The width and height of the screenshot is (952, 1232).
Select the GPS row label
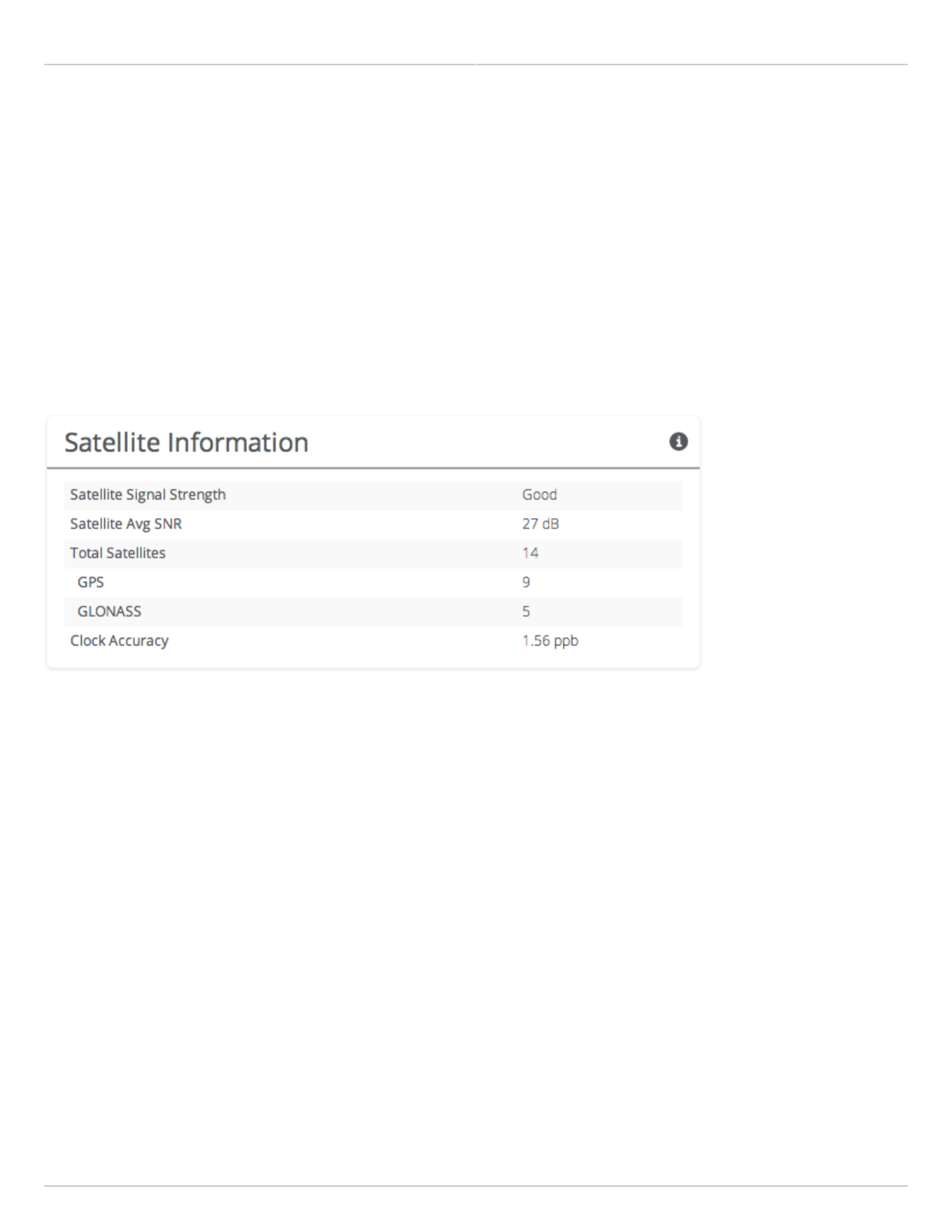click(x=90, y=583)
